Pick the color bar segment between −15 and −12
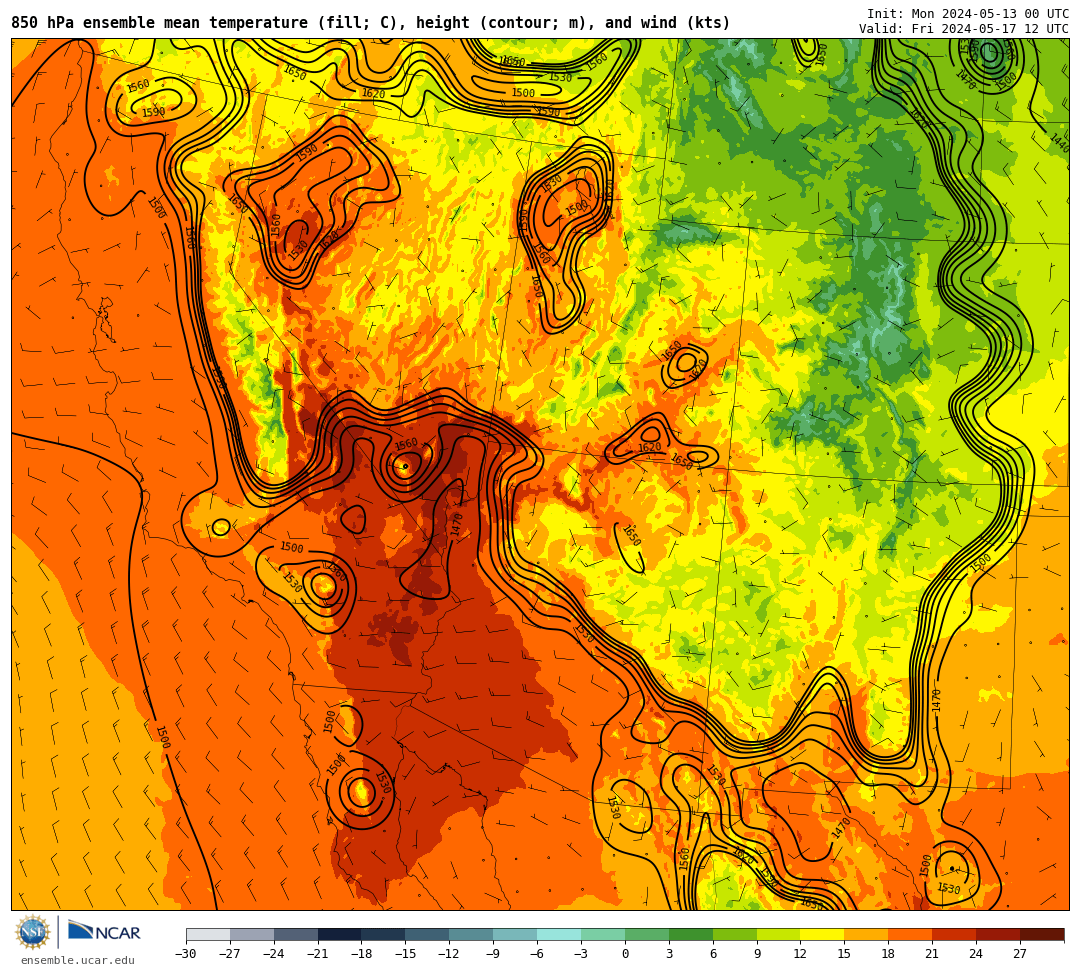This screenshot has height=973, width=1080. (428, 934)
